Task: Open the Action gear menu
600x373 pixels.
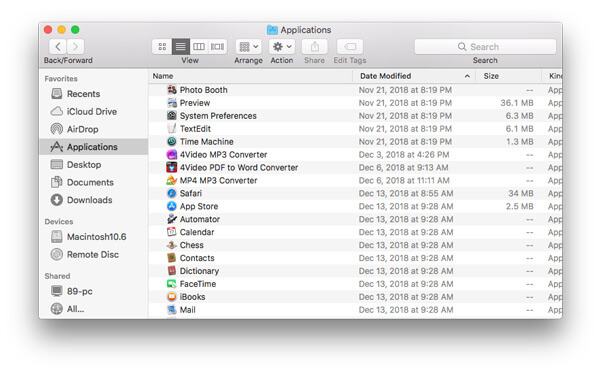Action: click(x=282, y=47)
